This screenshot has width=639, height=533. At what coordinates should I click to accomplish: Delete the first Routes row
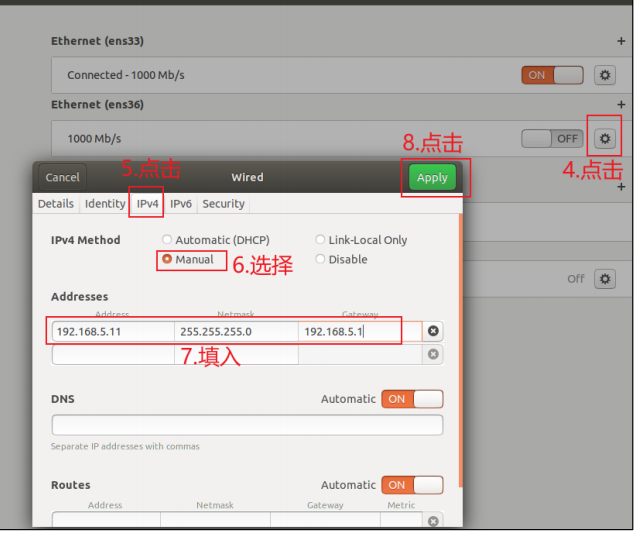[x=433, y=521]
